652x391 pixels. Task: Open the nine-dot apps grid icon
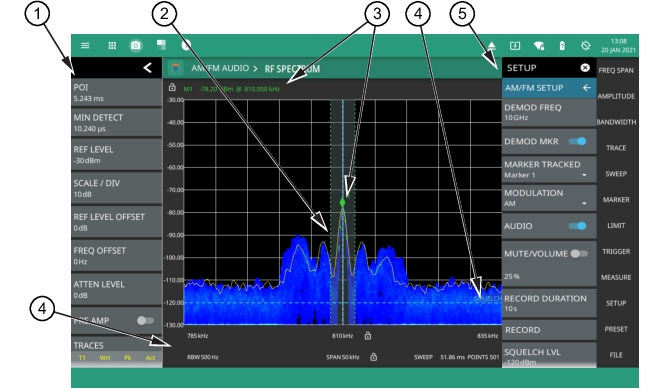pyautogui.click(x=112, y=45)
